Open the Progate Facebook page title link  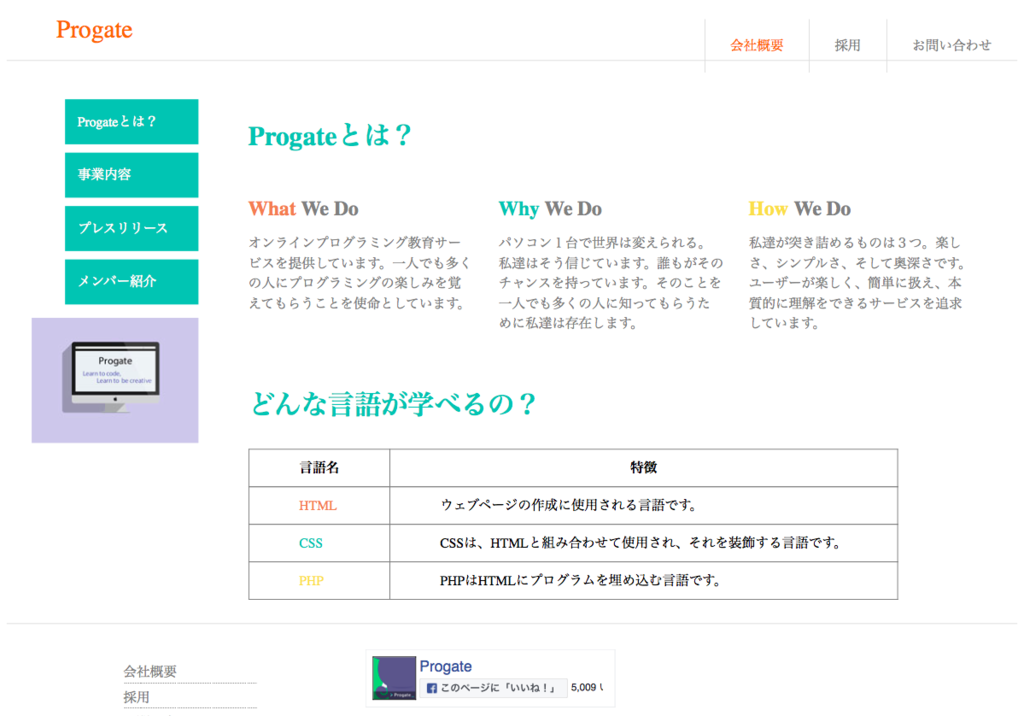(445, 666)
